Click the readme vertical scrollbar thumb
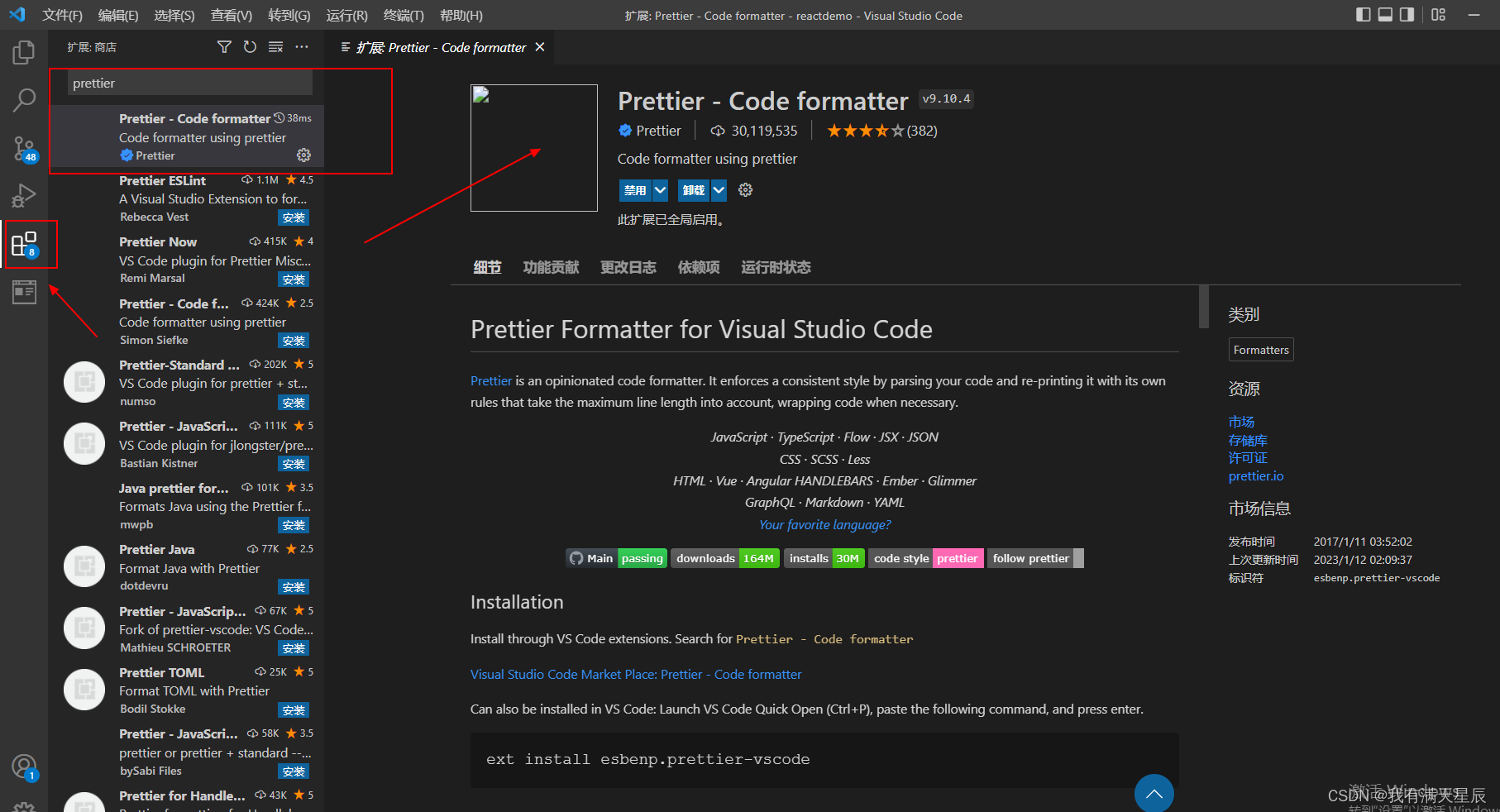Screen dimensions: 1500x812 1204,307
